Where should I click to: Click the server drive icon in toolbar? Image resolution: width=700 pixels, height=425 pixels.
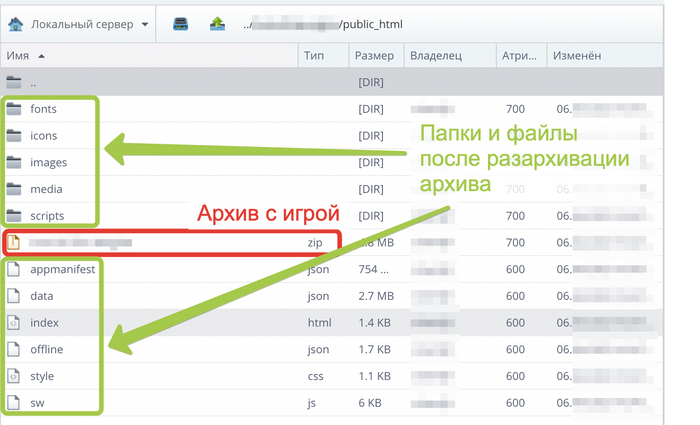tap(180, 23)
